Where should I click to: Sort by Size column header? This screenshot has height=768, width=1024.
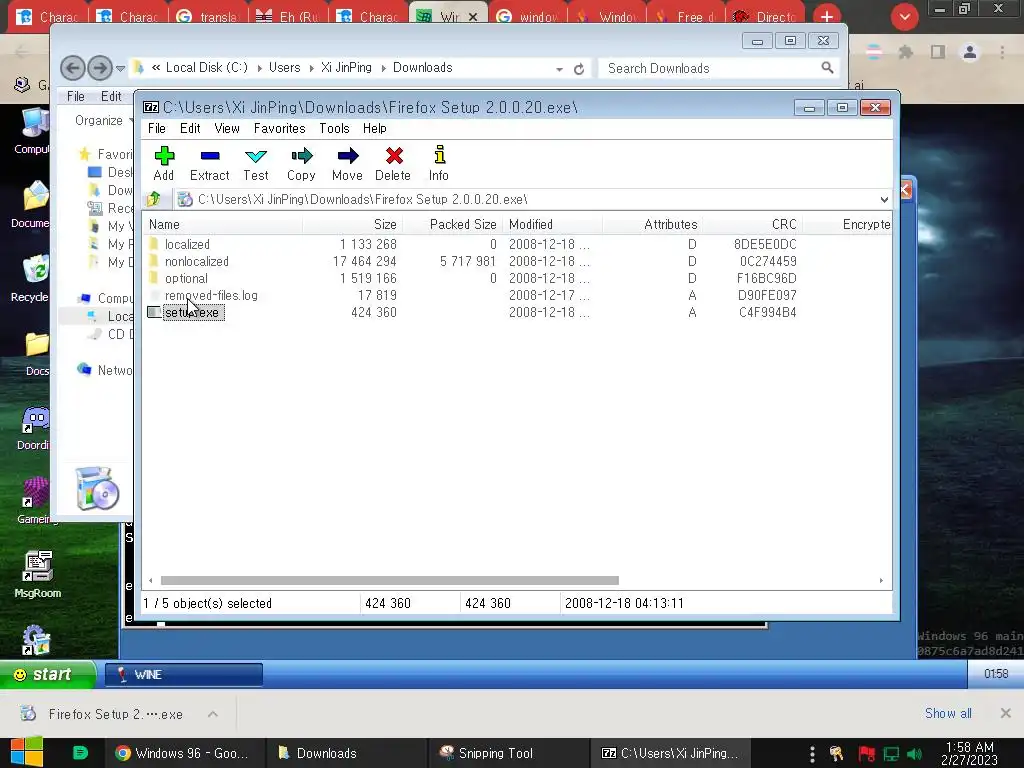point(353,224)
